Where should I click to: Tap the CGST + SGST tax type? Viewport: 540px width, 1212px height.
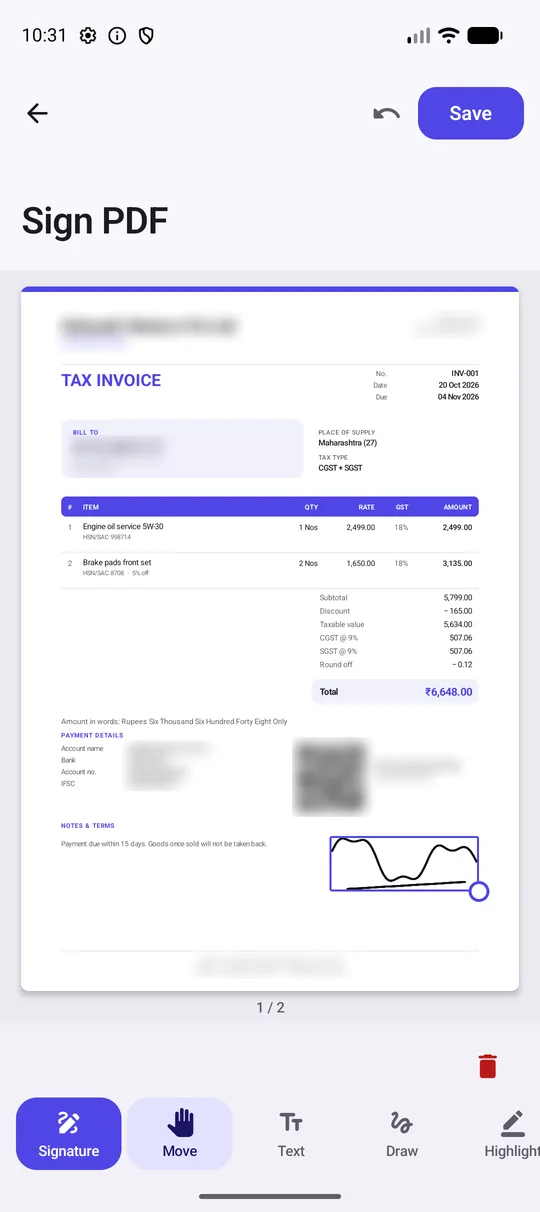click(x=341, y=467)
